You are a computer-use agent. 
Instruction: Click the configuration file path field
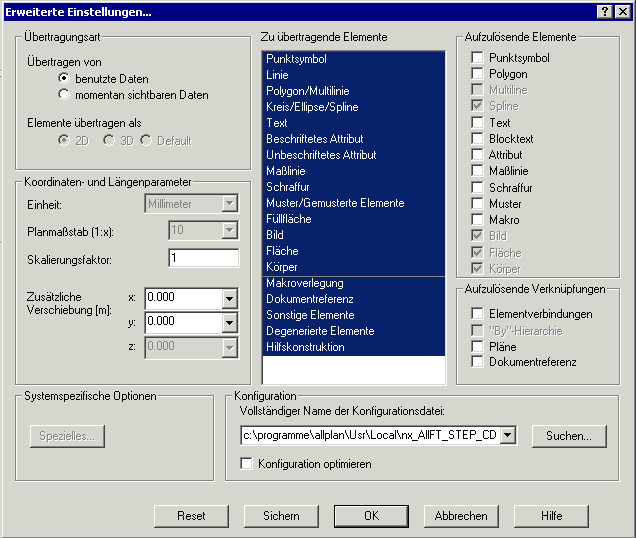371,435
